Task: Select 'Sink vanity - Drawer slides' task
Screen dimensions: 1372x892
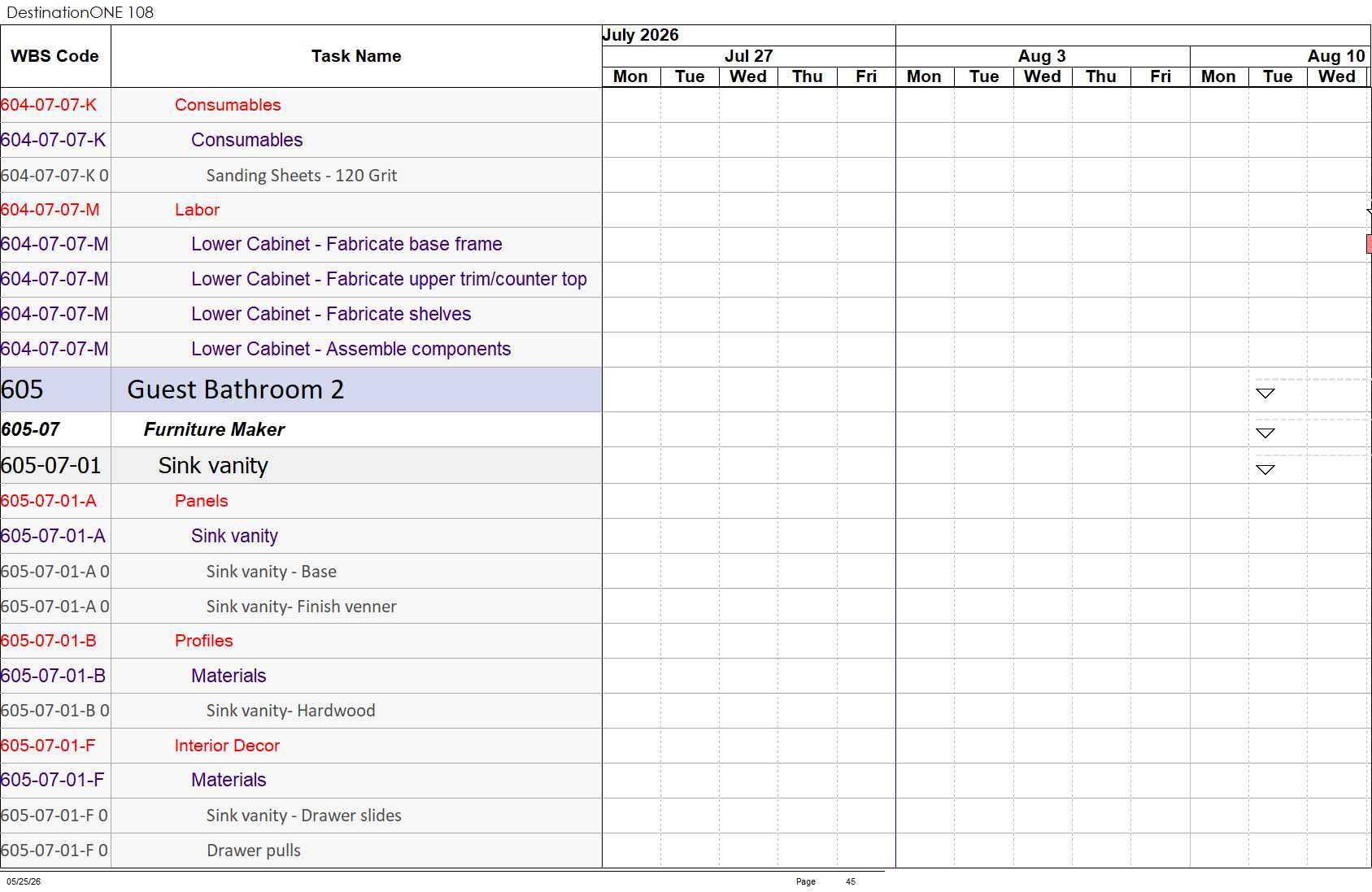Action: point(303,816)
